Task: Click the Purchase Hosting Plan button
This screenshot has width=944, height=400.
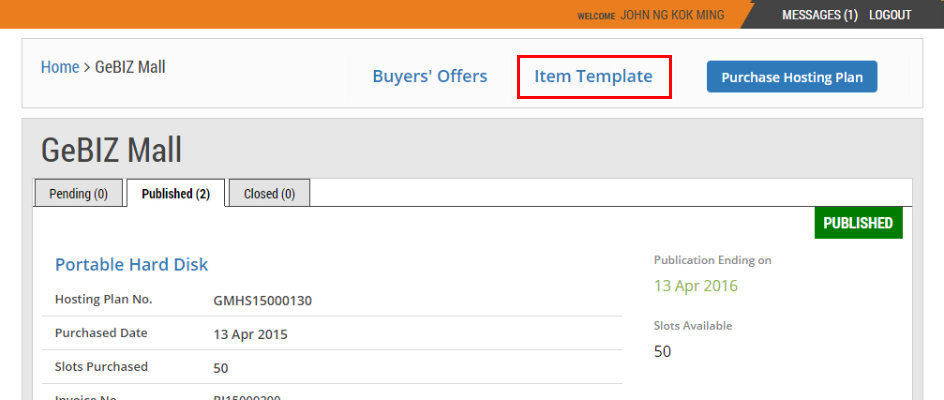Action: point(792,77)
